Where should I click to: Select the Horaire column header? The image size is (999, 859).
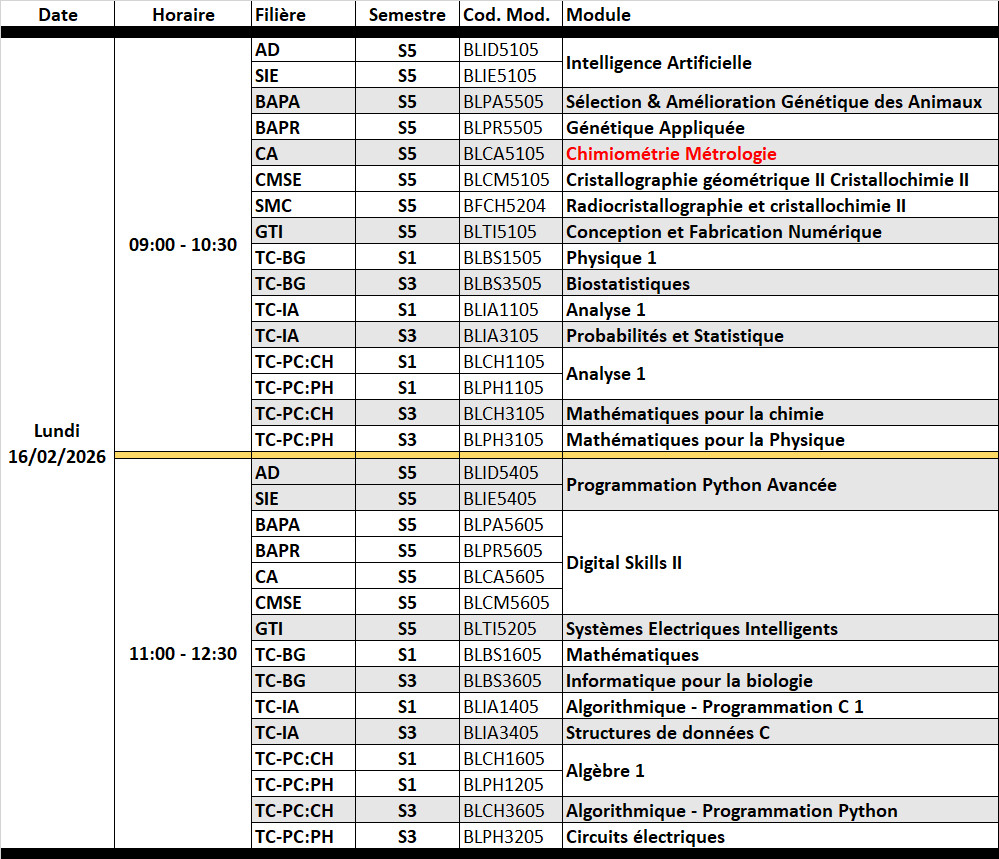click(183, 15)
